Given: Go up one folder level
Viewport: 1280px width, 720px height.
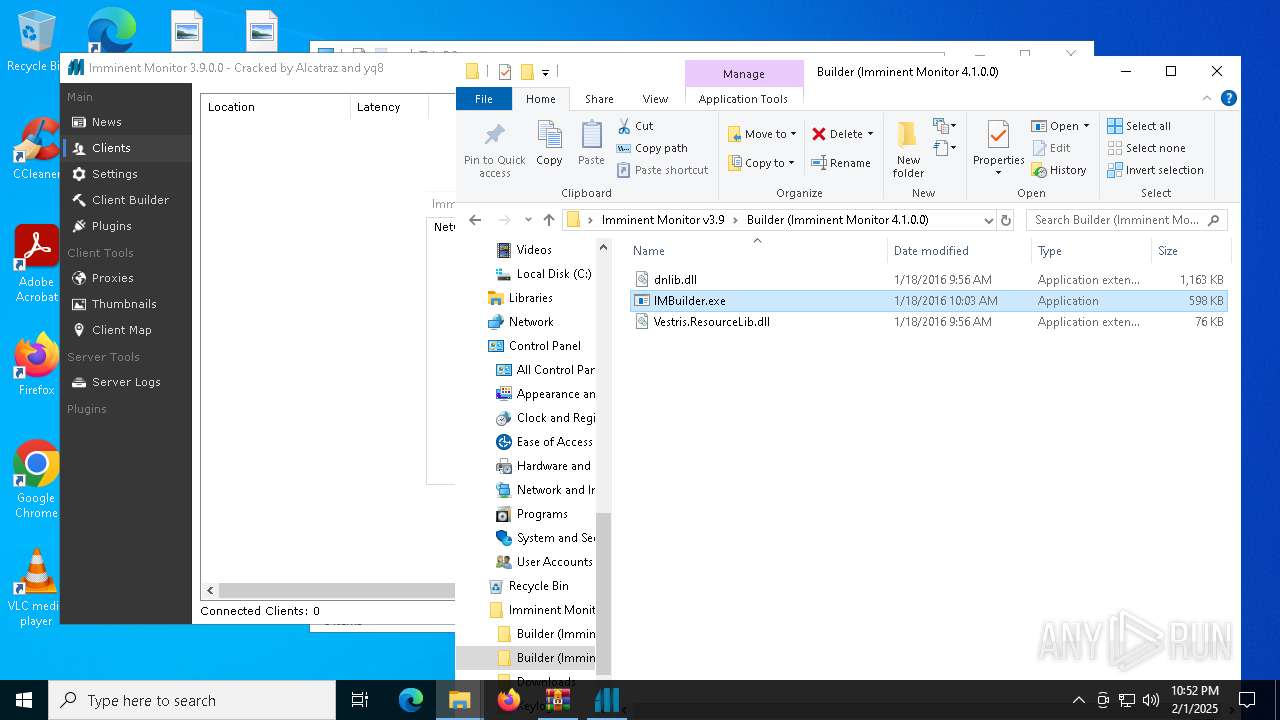Looking at the screenshot, I should coord(549,220).
